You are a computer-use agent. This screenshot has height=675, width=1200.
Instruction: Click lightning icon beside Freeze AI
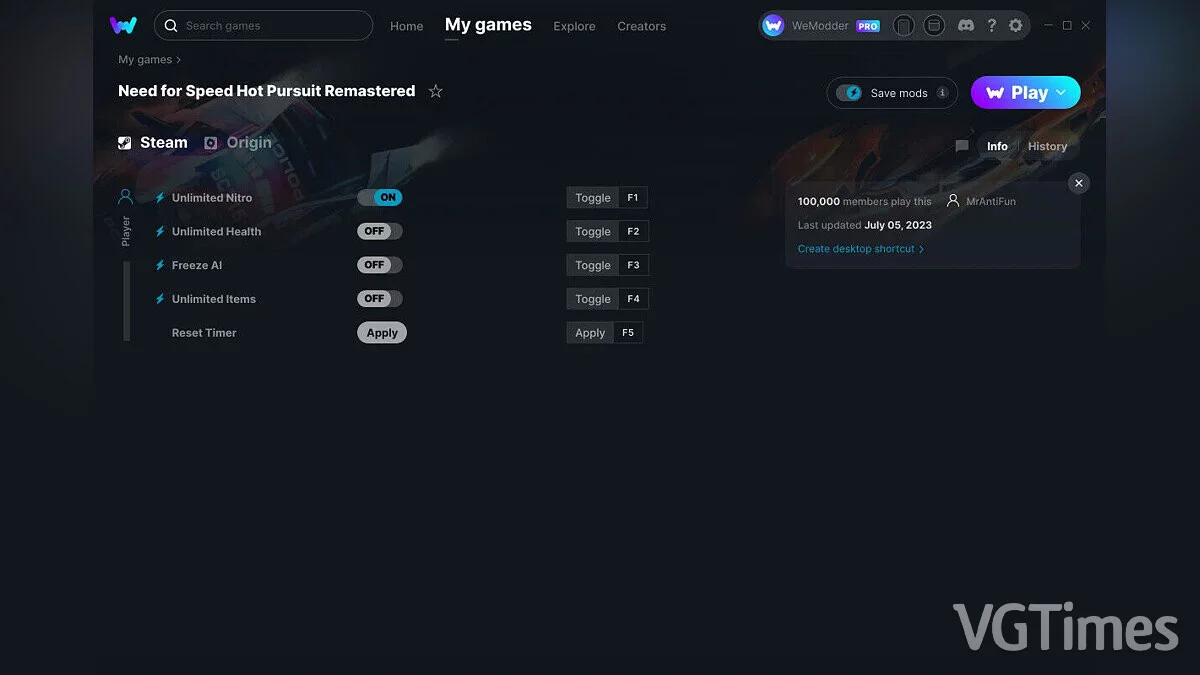[159, 266]
